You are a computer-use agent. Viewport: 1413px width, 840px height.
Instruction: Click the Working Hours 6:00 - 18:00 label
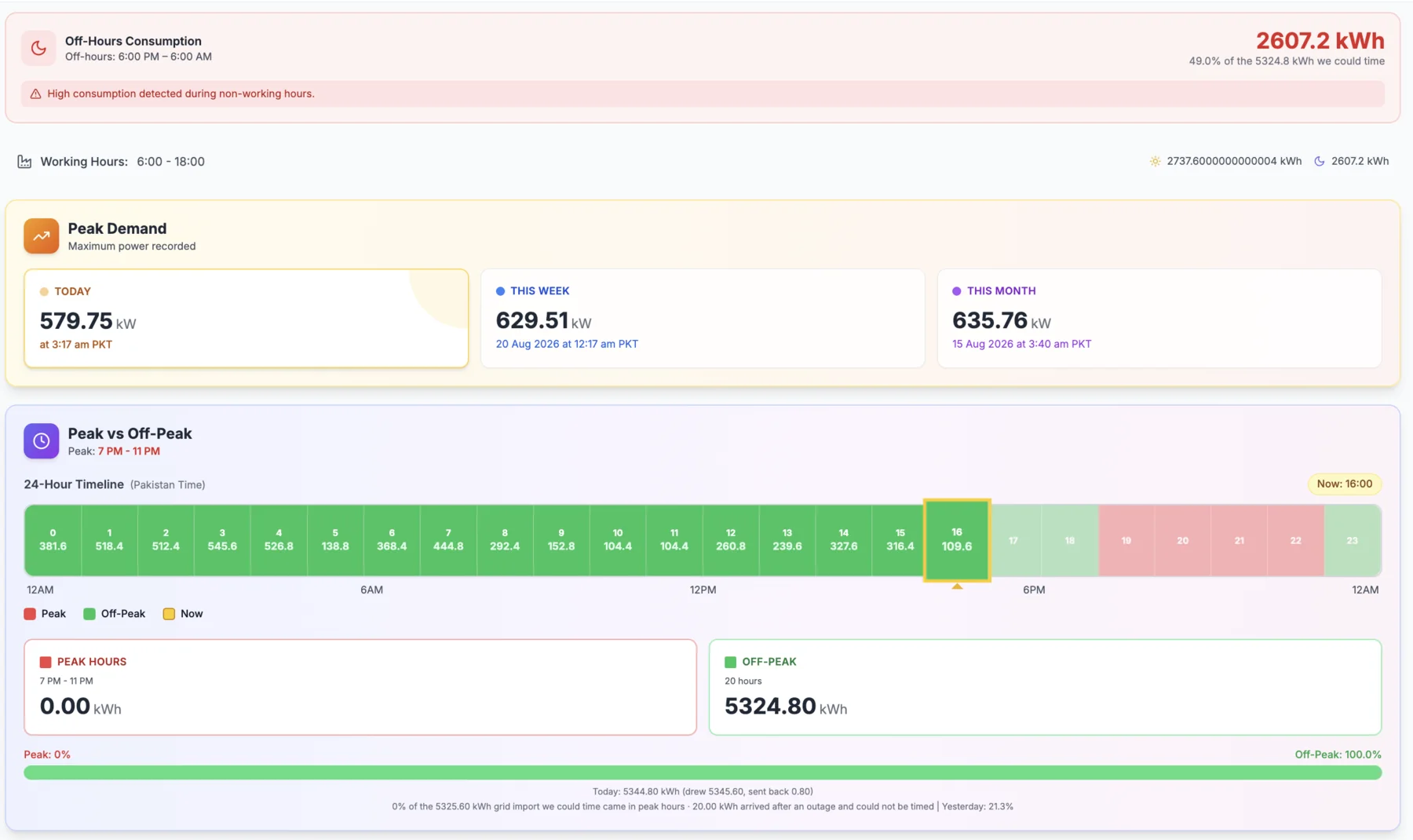pos(122,162)
